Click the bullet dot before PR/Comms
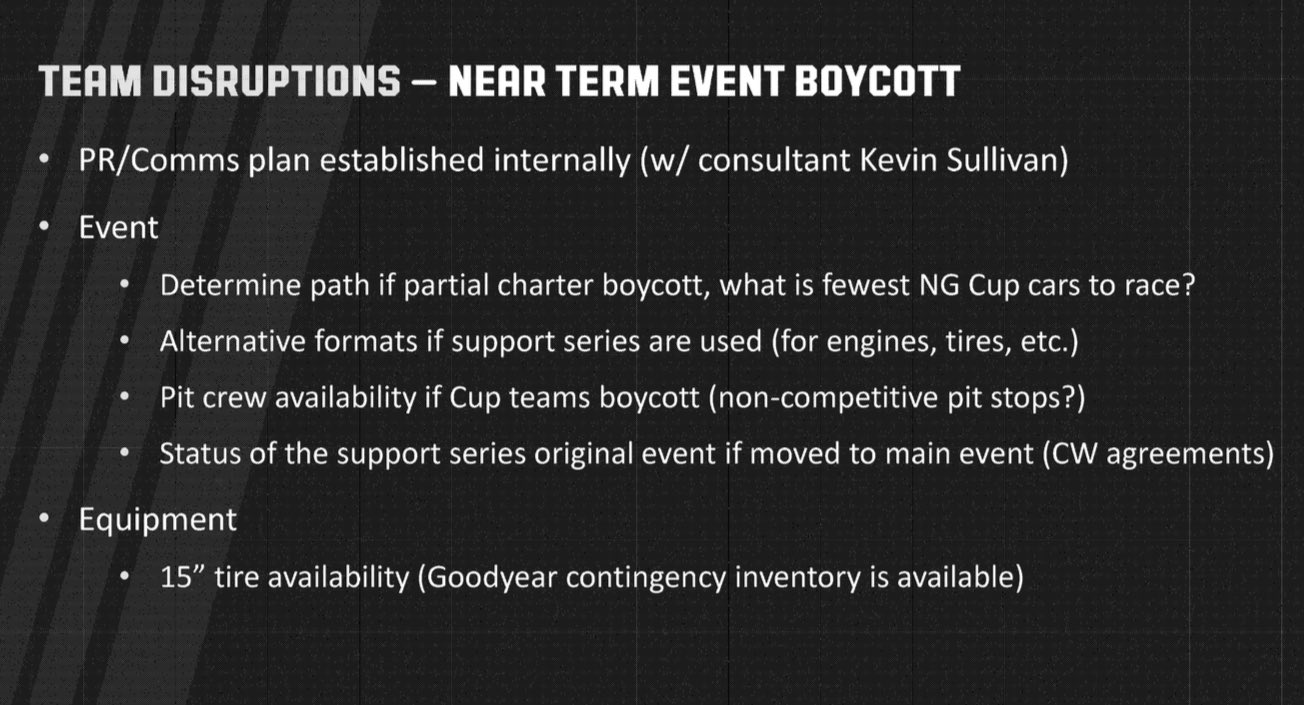The width and height of the screenshot is (1304, 705). (44, 160)
